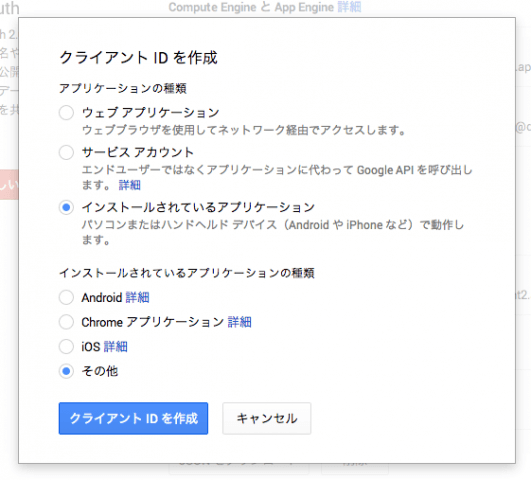Open 詳細 link after Compute Engine と App Engine
Image resolution: width=531 pixels, height=480 pixels.
pos(349,7)
